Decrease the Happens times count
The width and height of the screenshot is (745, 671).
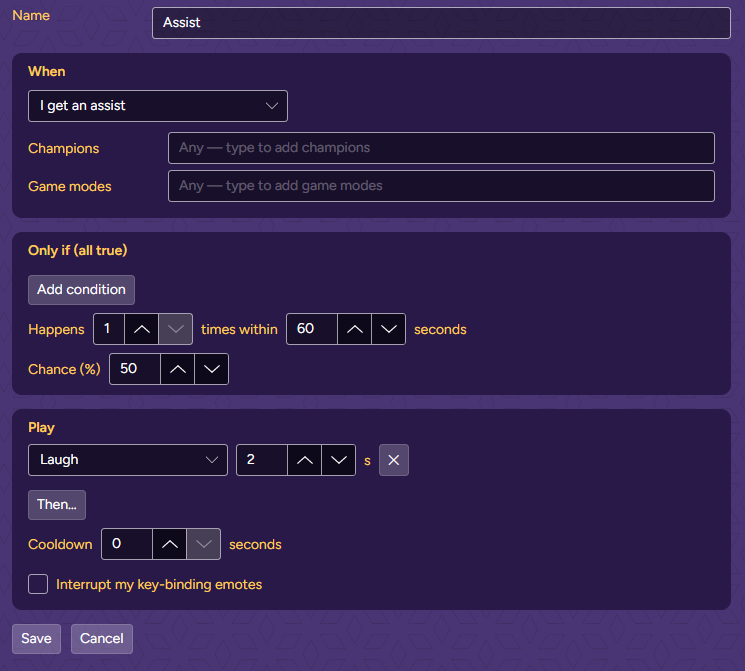tap(175, 329)
